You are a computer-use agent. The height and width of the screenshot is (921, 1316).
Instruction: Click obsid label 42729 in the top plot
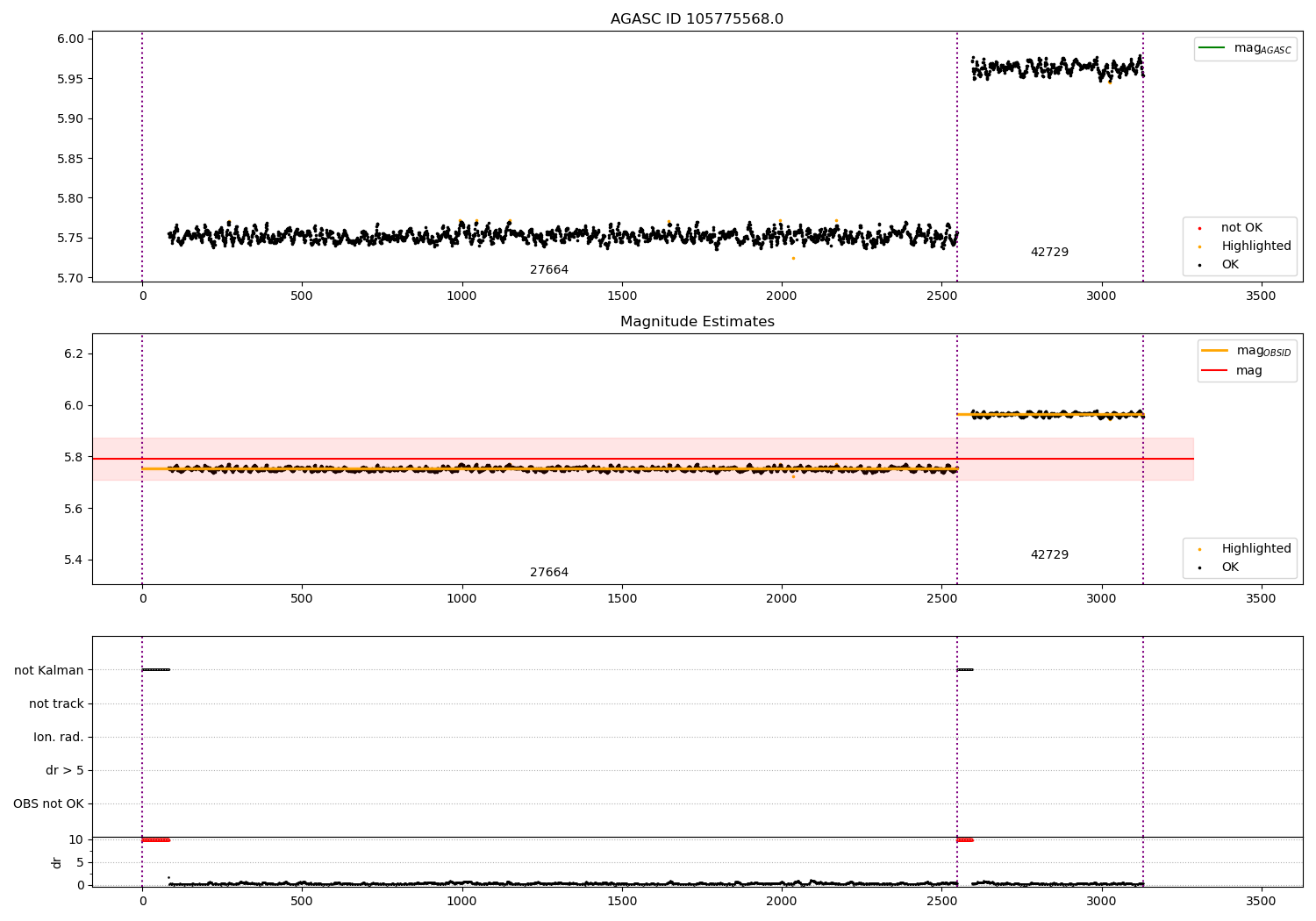1049,252
